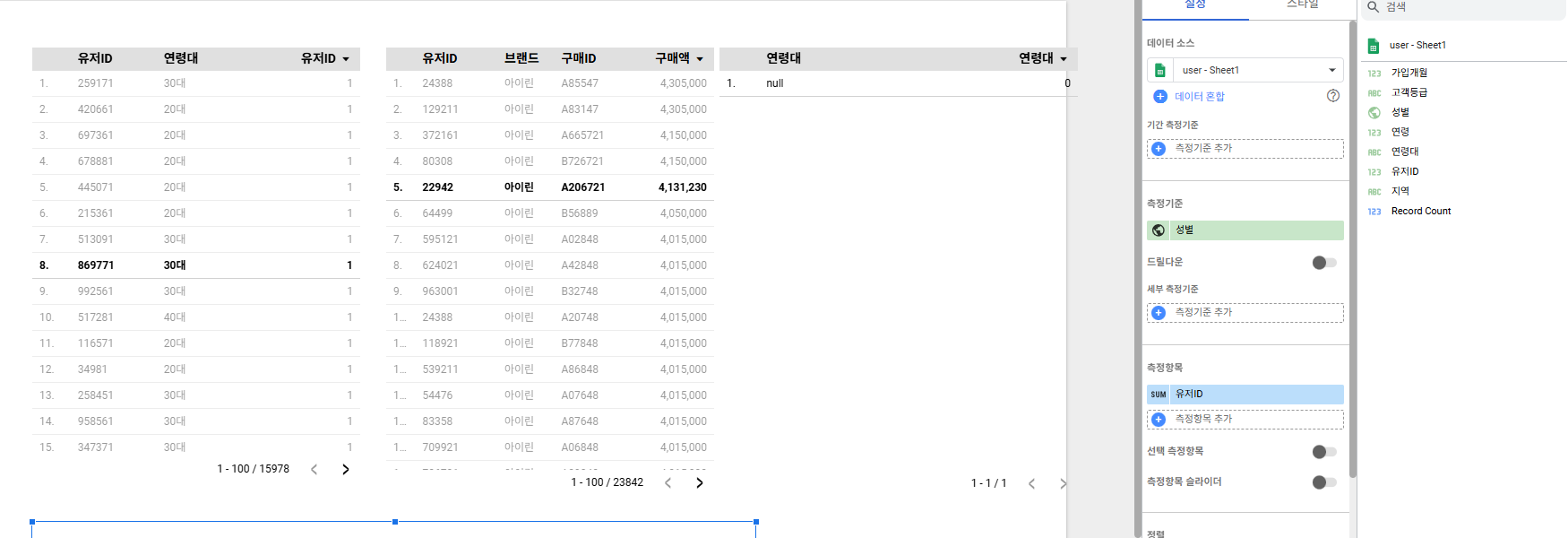Viewport: 1568px width, 538px height.
Task: Click the 123 type icon beside 연령 field
Action: (1374, 133)
